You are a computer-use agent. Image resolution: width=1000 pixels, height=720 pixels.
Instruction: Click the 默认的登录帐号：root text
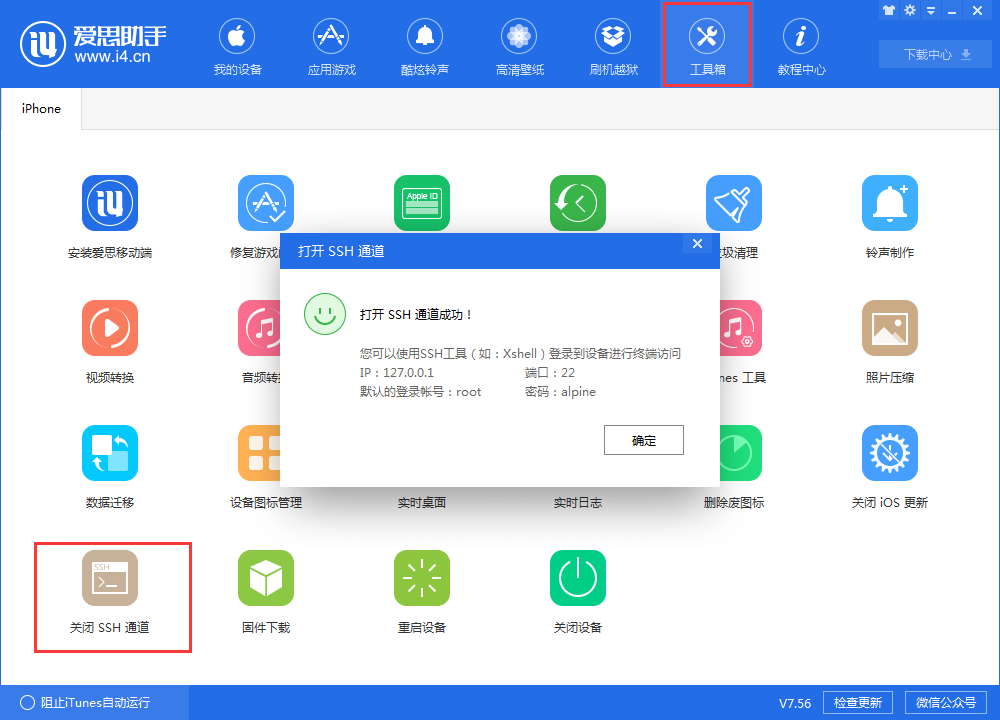420,392
